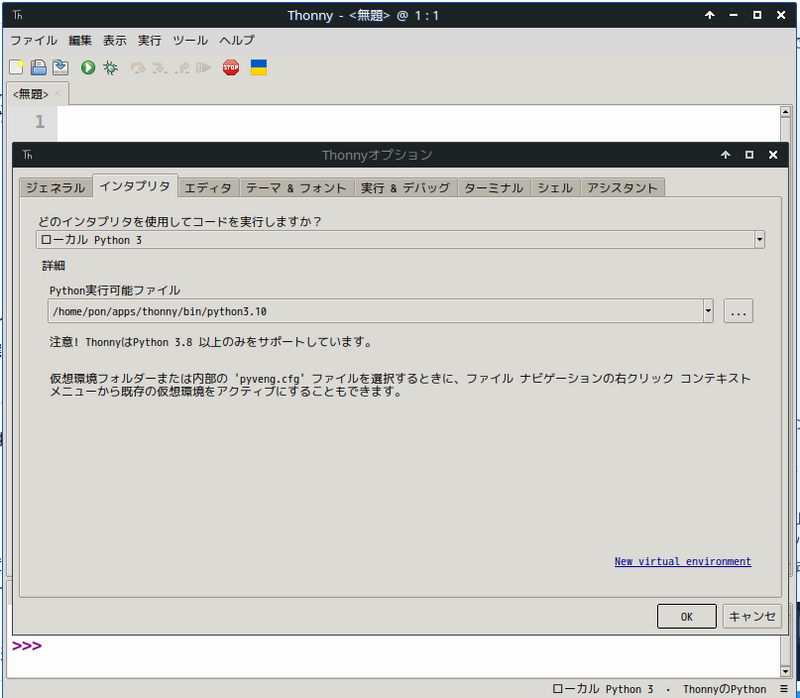Click the ローカル Python 3 combo box

pyautogui.click(x=400, y=239)
